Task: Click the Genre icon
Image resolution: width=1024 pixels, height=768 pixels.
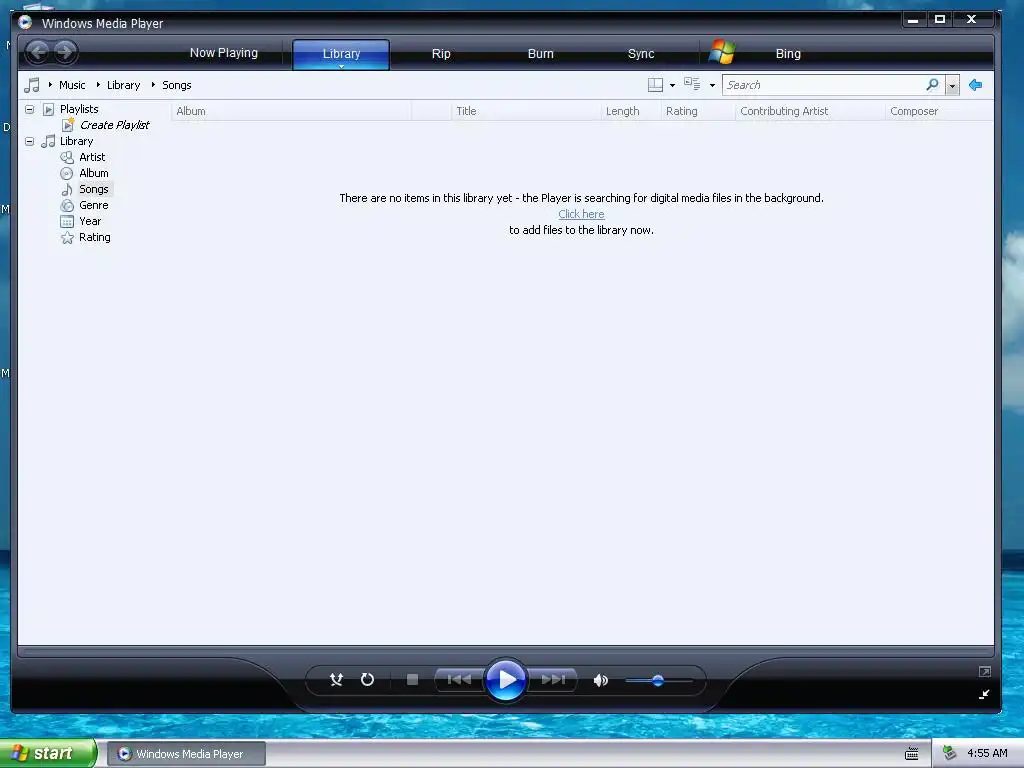Action: click(67, 206)
